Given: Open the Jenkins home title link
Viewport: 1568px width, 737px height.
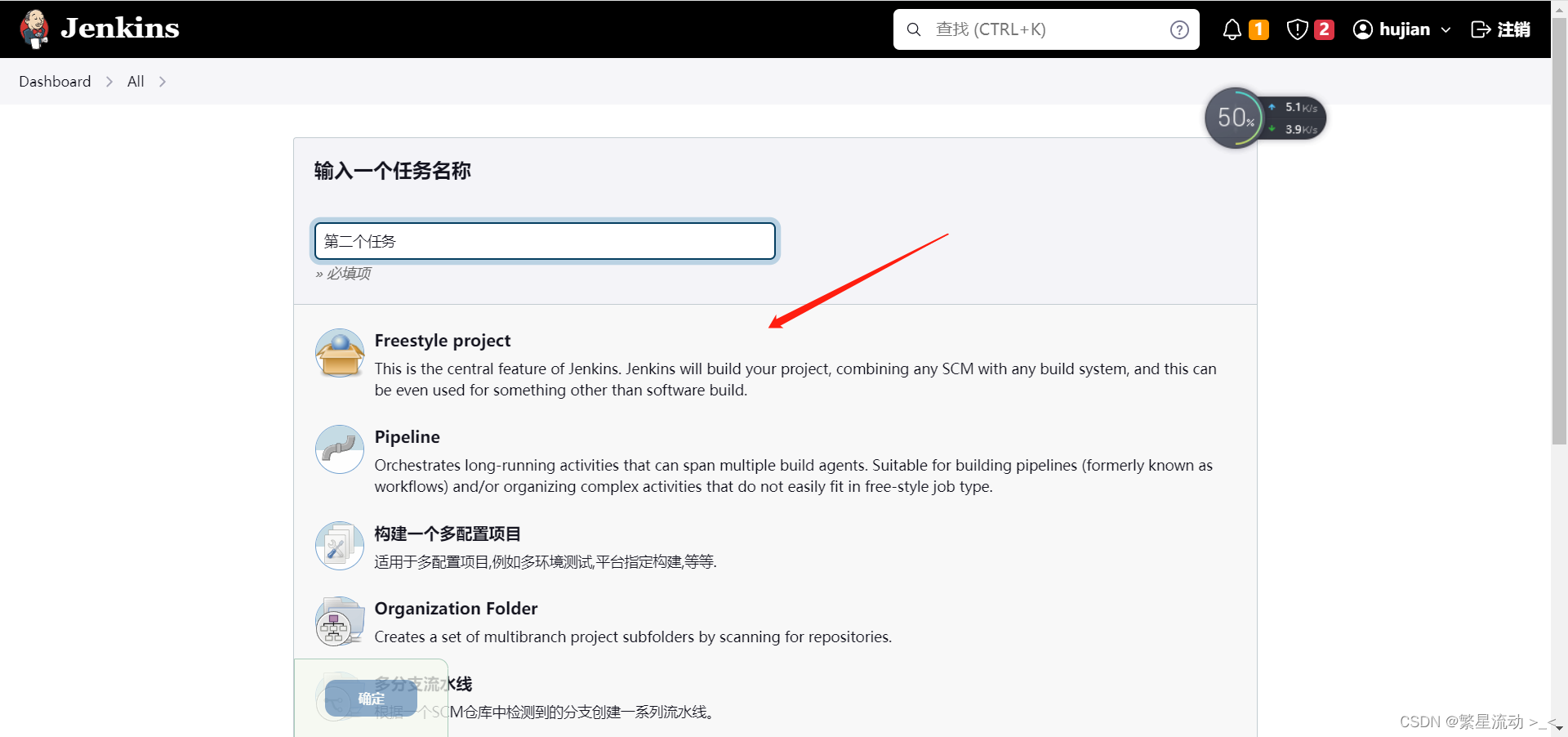Looking at the screenshot, I should pyautogui.click(x=120, y=29).
